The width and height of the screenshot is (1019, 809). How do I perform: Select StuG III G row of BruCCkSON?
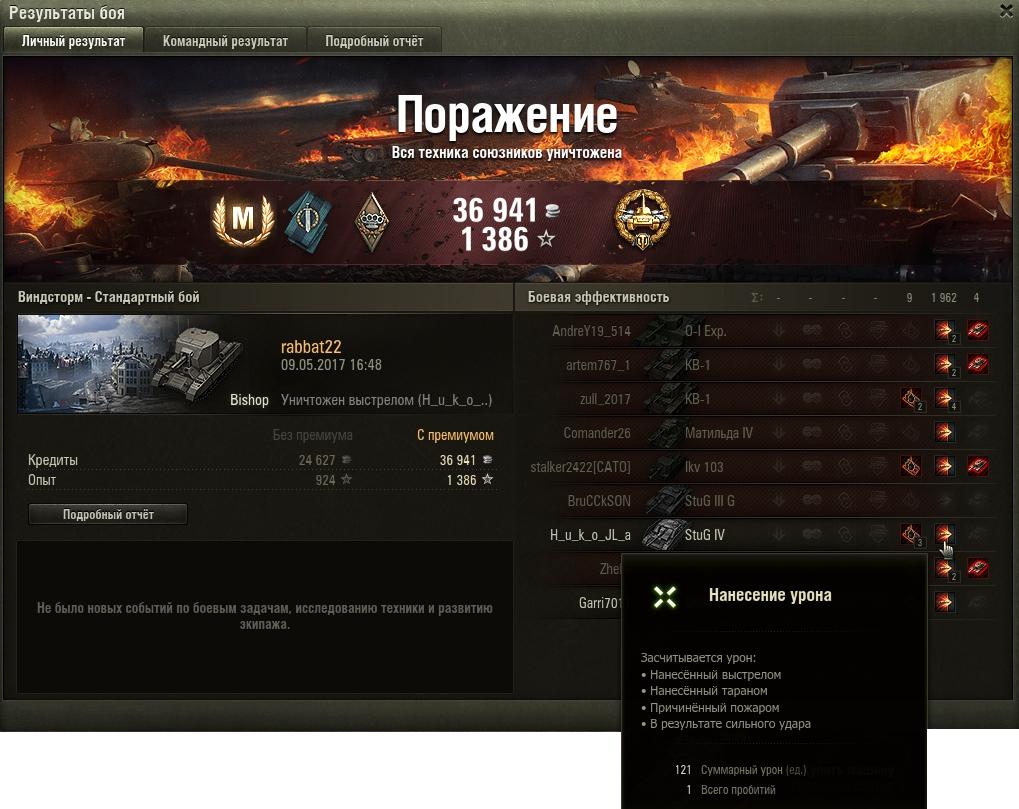click(760, 500)
